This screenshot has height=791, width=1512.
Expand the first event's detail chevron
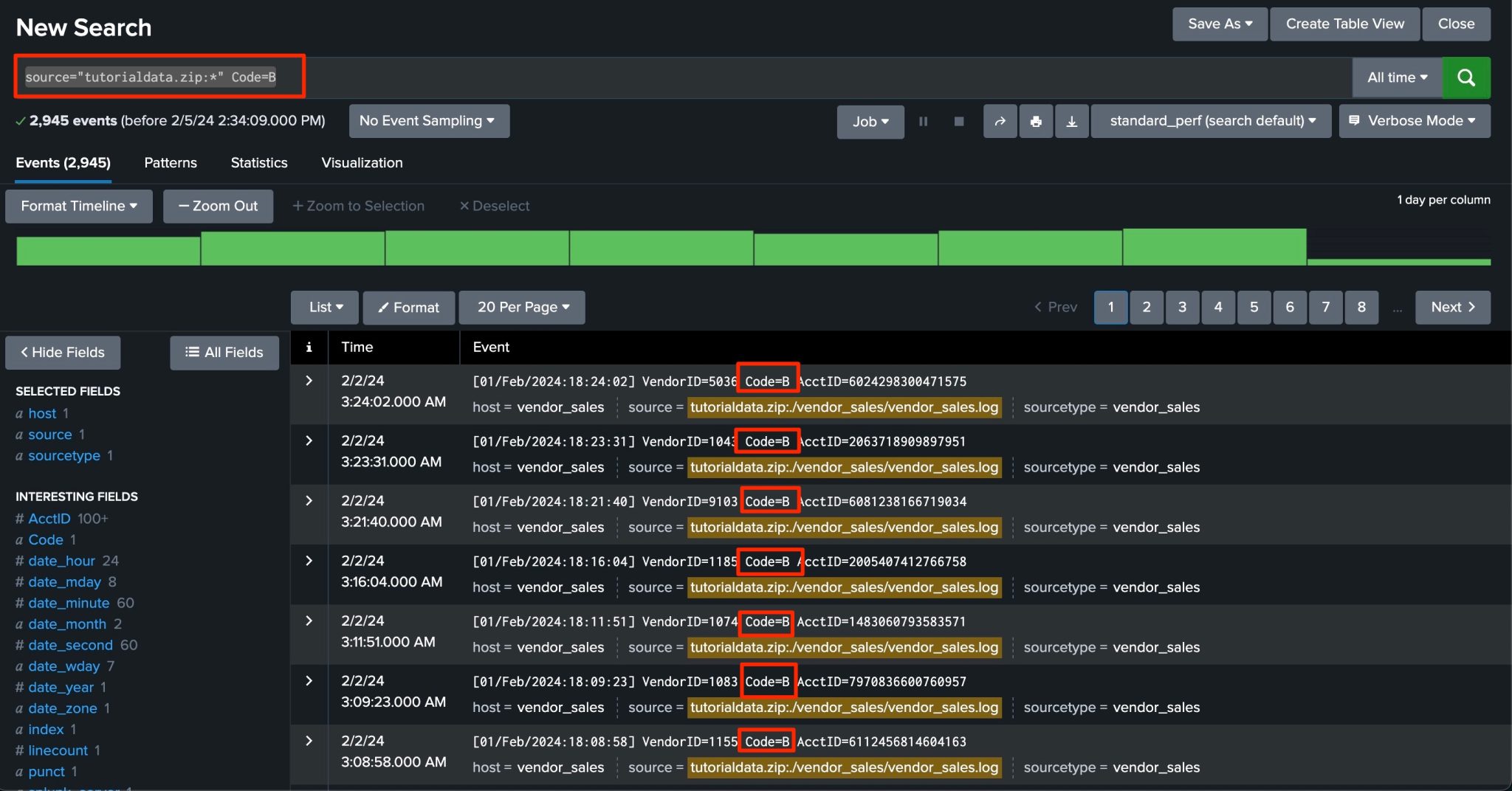pyautogui.click(x=309, y=381)
